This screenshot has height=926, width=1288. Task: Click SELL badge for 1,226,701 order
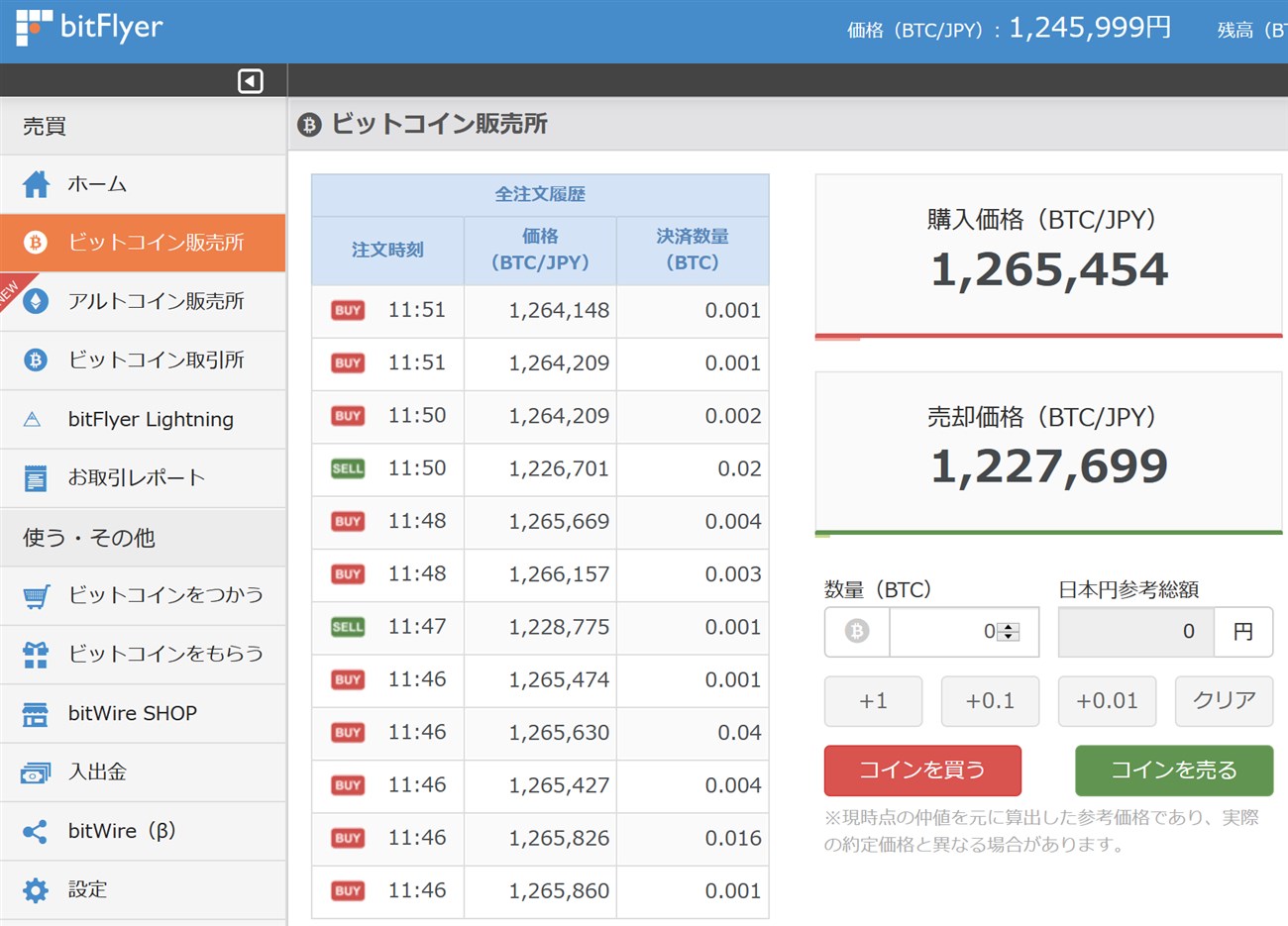348,468
